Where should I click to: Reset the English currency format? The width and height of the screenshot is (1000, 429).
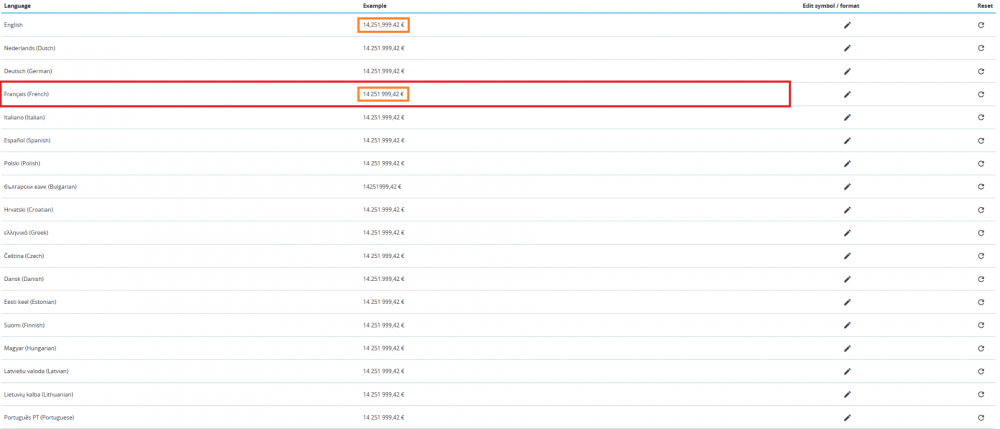tap(981, 25)
